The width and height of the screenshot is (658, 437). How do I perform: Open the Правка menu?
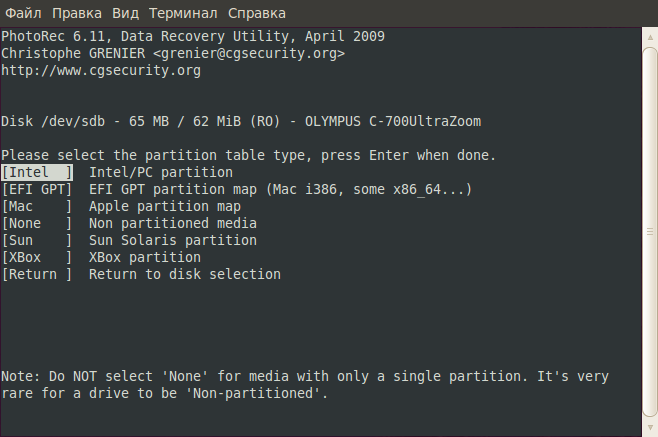tap(77, 13)
